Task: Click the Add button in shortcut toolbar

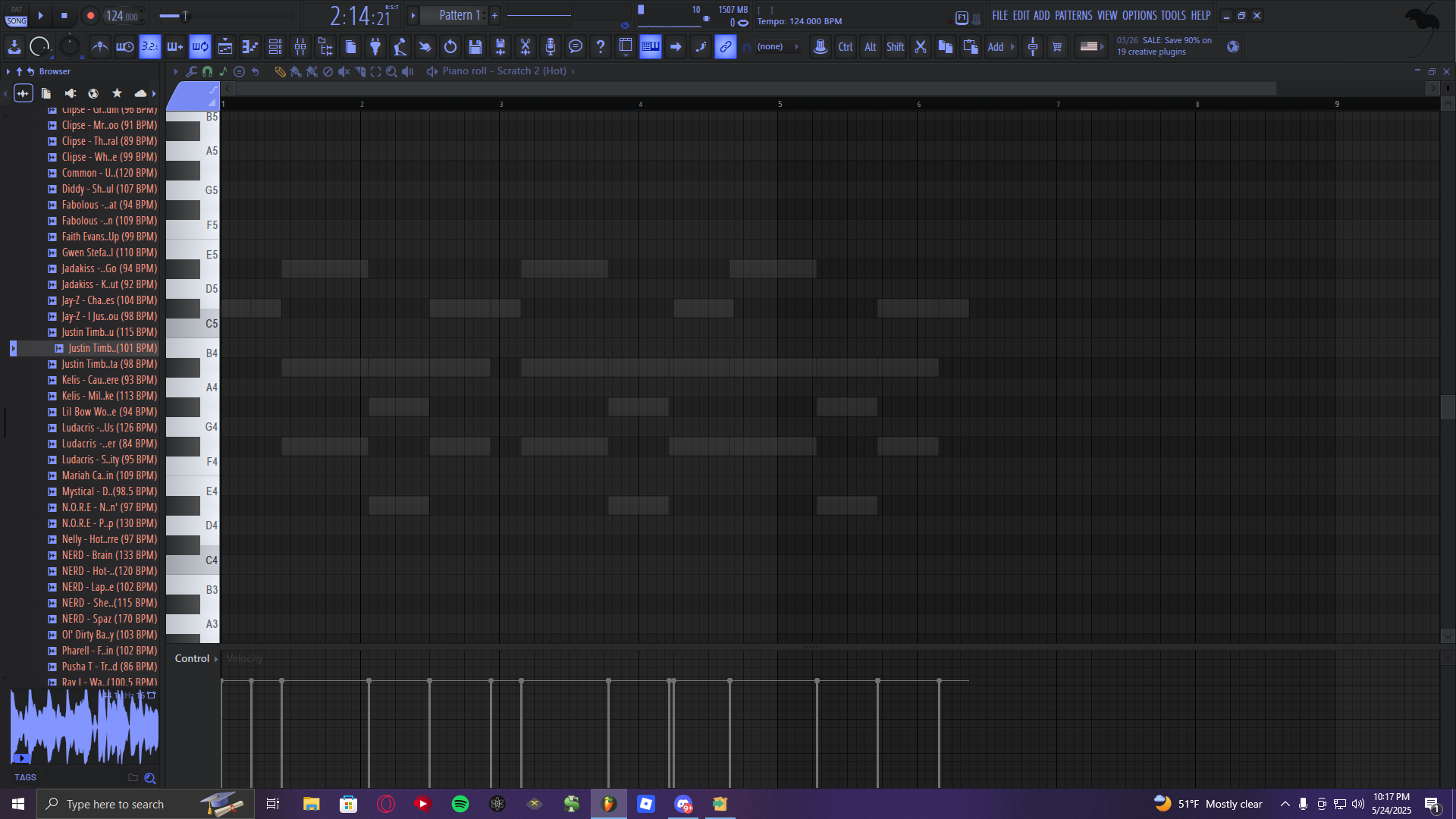Action: pyautogui.click(x=995, y=47)
